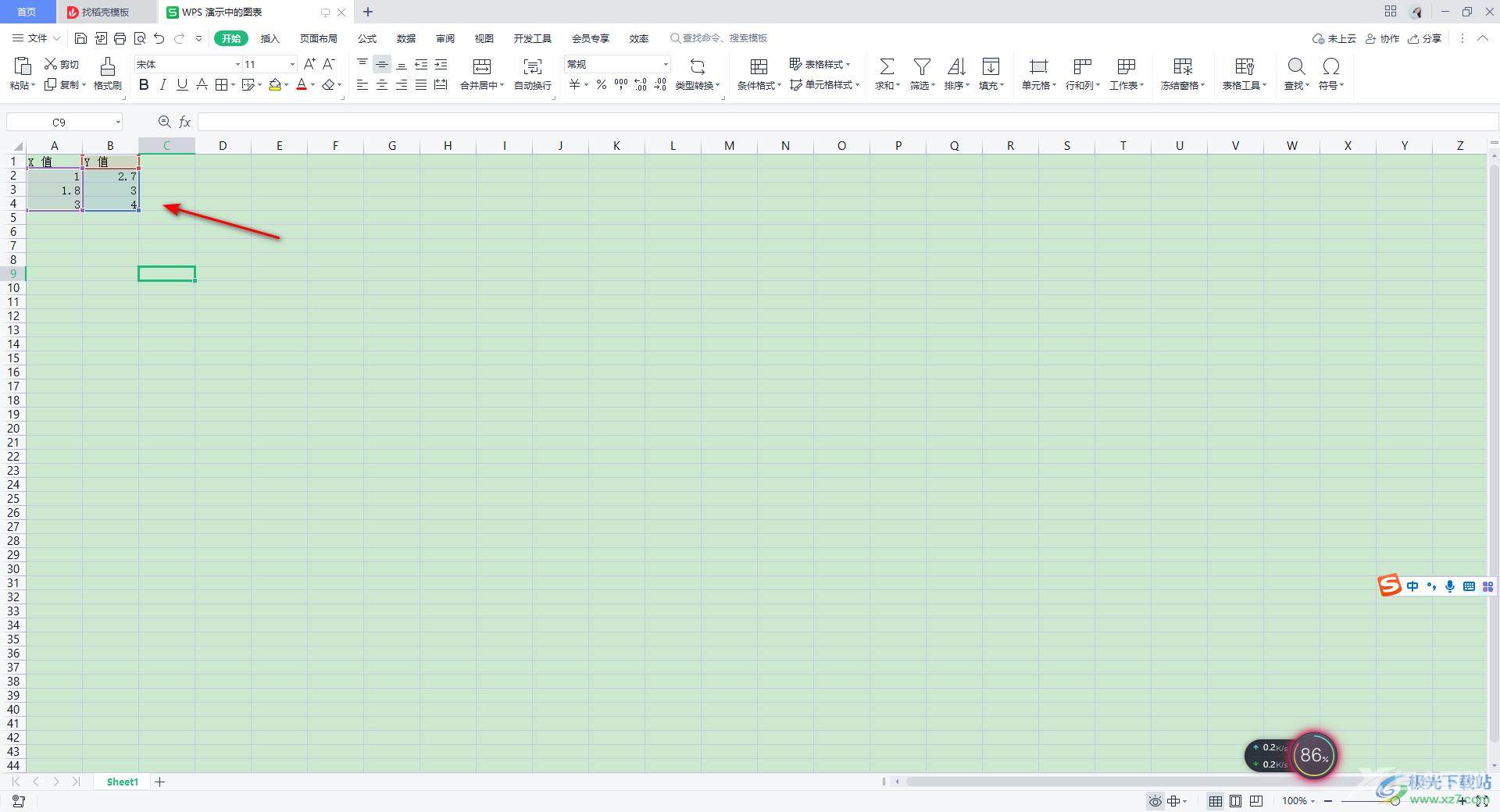Expand the font color dropdown arrow
The width and height of the screenshot is (1500, 812).
tap(313, 84)
